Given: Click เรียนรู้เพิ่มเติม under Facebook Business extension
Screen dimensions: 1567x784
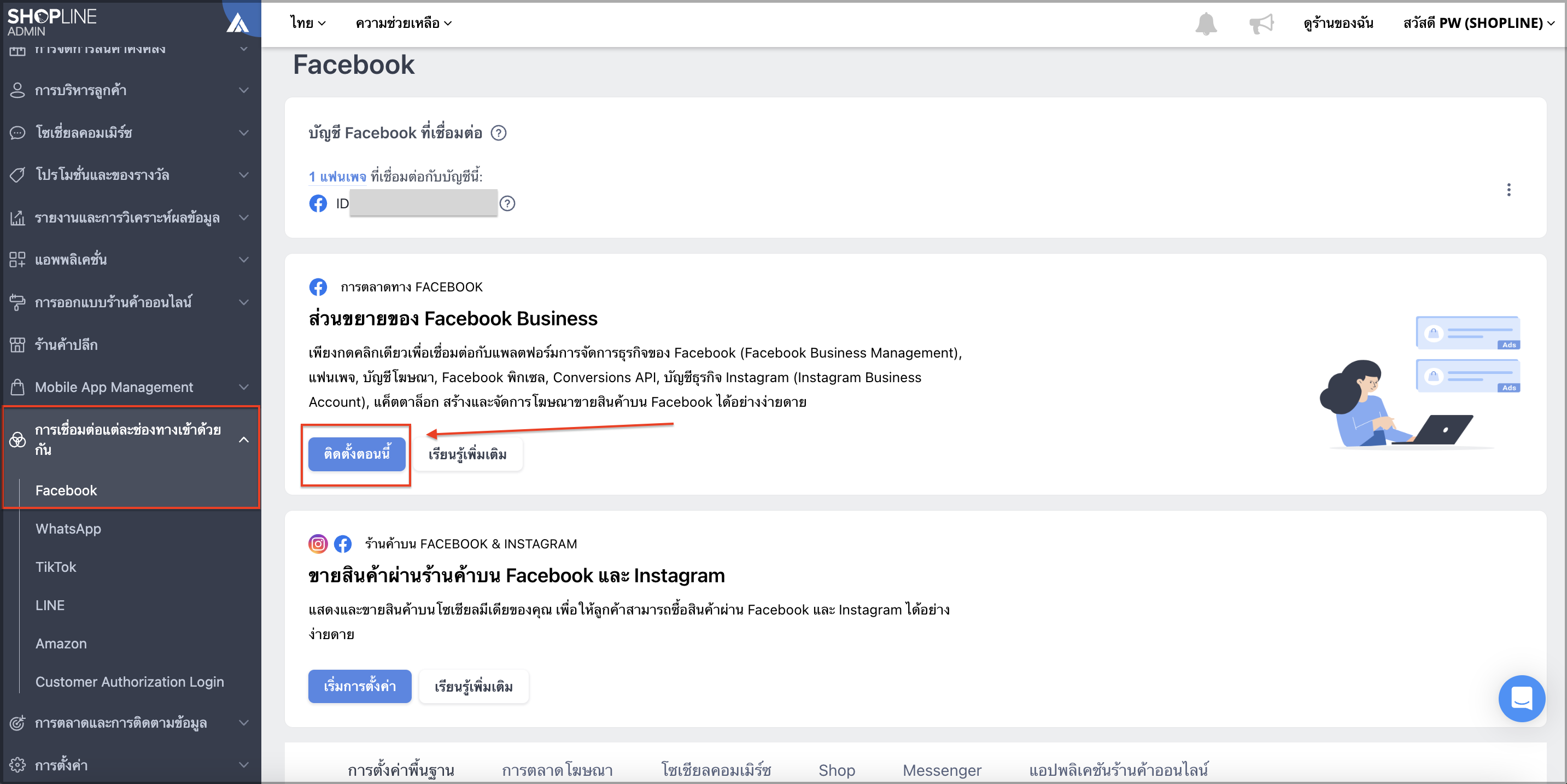Looking at the screenshot, I should (467, 454).
